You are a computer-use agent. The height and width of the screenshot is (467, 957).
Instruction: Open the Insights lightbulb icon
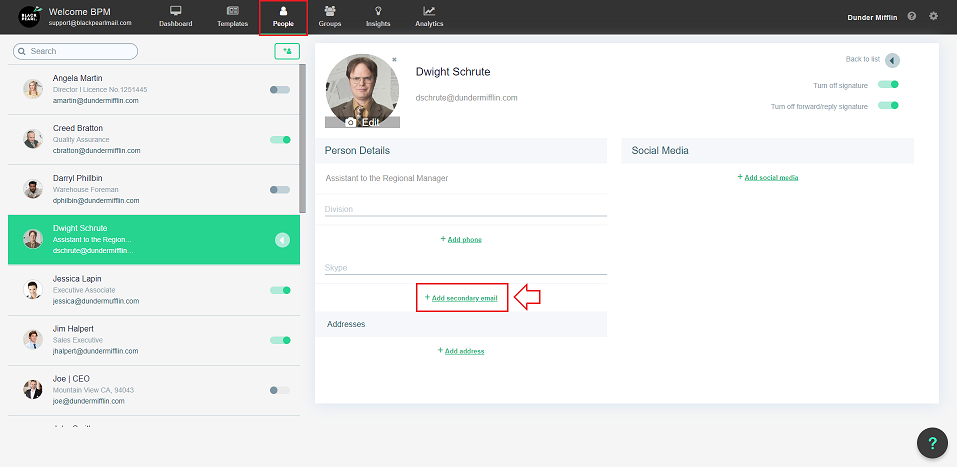pos(378,11)
